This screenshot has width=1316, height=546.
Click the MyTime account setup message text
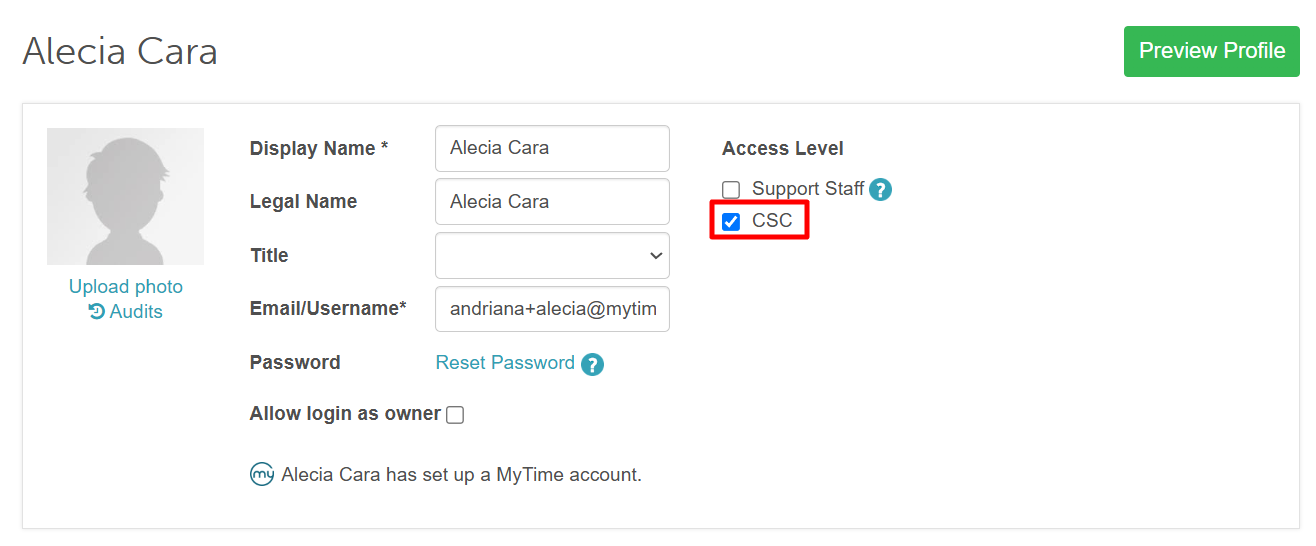coord(462,474)
